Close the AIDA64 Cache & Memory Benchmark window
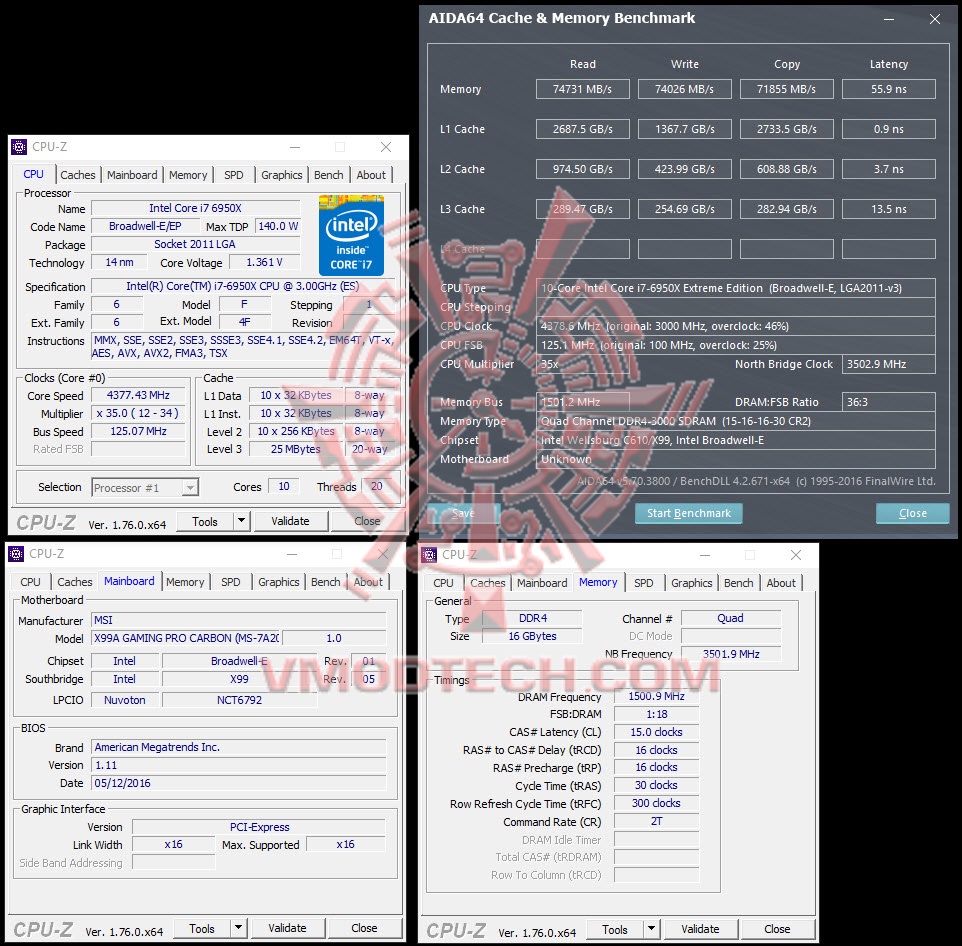962x946 pixels. [x=935, y=19]
